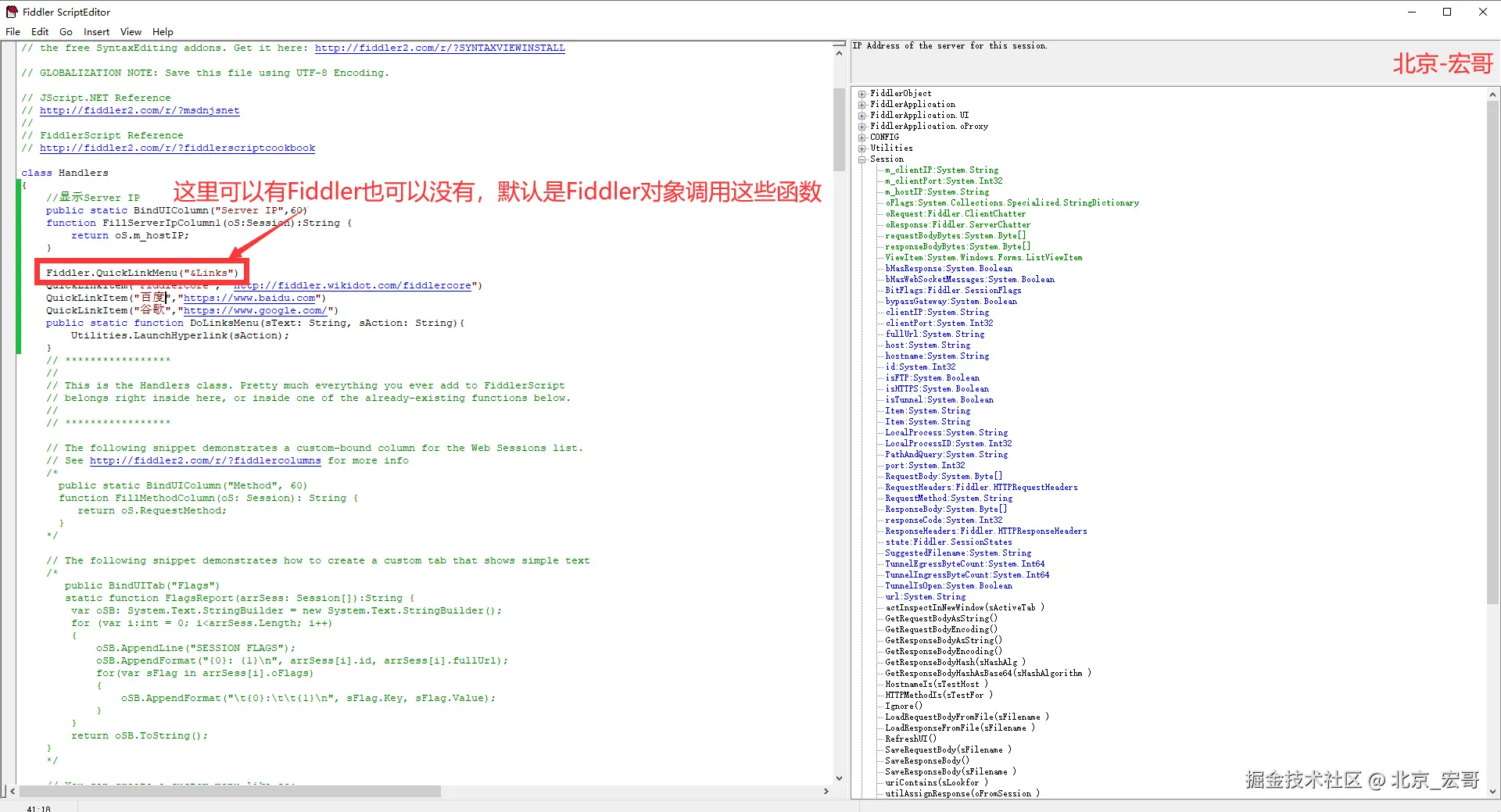Expand the FiddlerApplication.oProxy node
Viewport: 1501px width, 812px height.
coord(862,127)
